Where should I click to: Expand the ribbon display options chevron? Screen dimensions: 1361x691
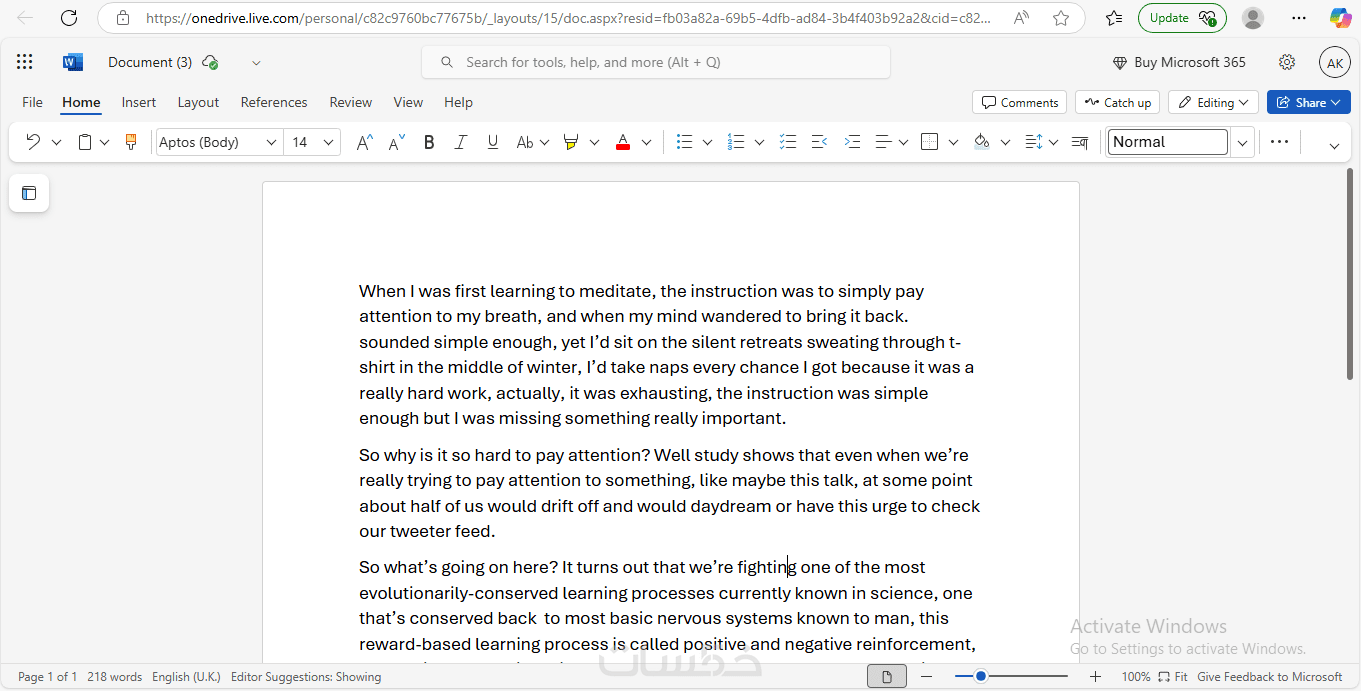pos(1334,146)
